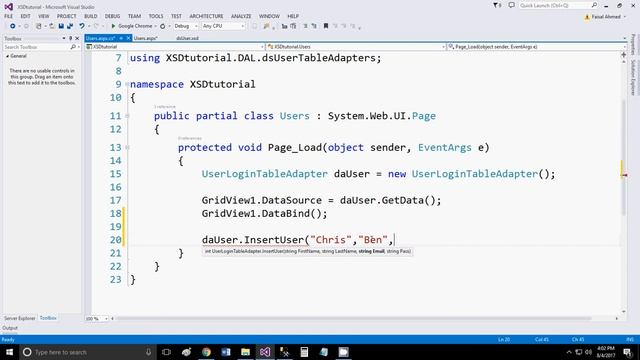The width and height of the screenshot is (640, 360).
Task: Click the Toolbox search magnifier icon
Action: 73,47
